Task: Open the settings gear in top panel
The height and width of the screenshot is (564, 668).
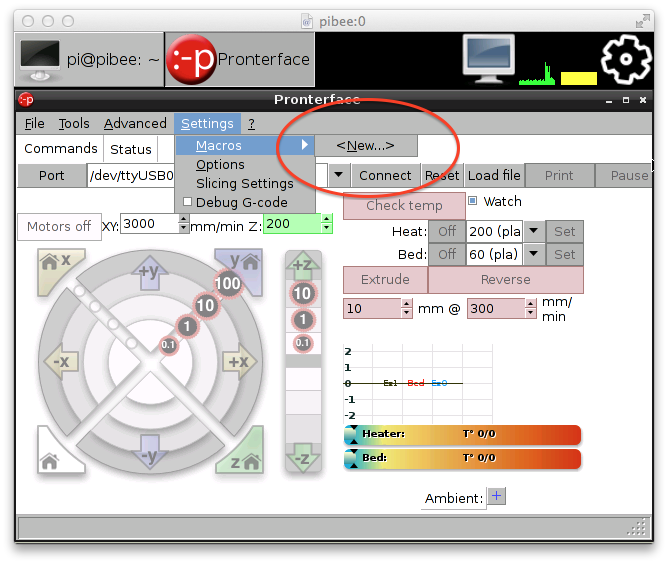Action: coord(626,59)
